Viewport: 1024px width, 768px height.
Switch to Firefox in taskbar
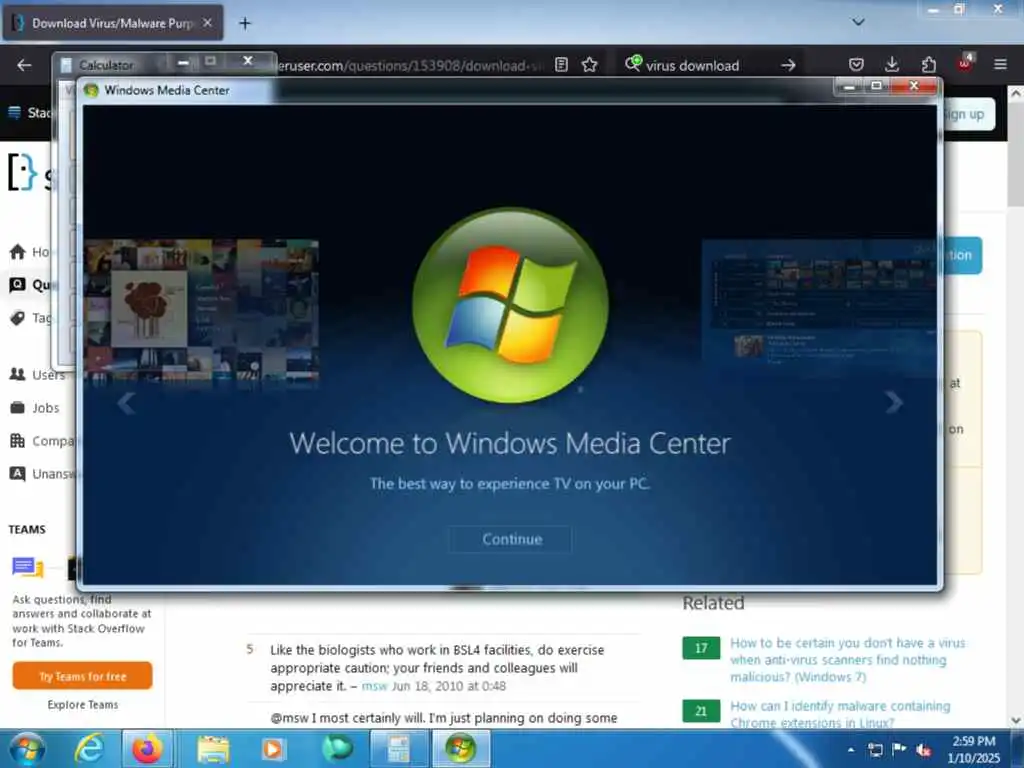click(148, 749)
